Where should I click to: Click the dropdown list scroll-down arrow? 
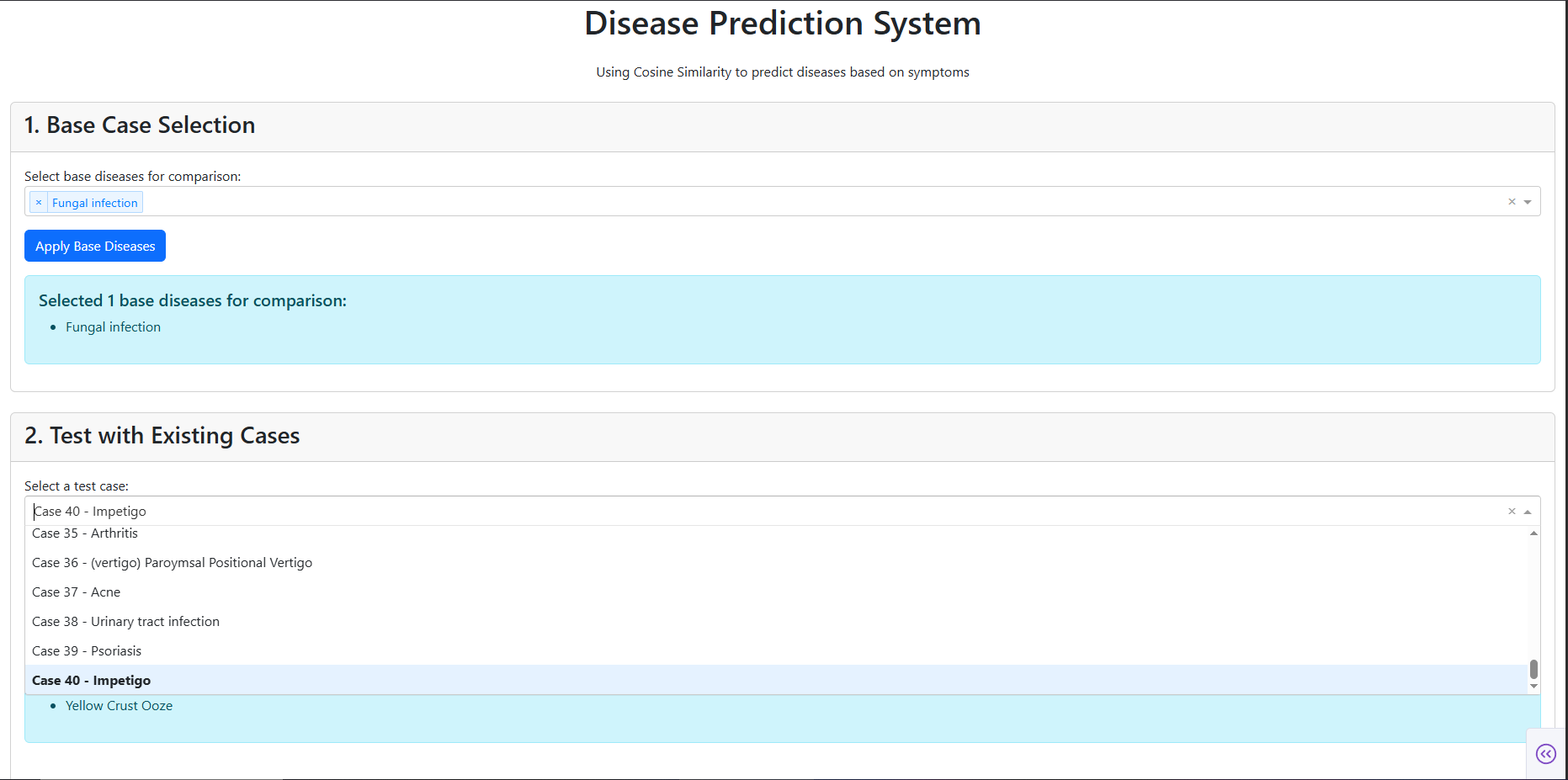(x=1533, y=687)
